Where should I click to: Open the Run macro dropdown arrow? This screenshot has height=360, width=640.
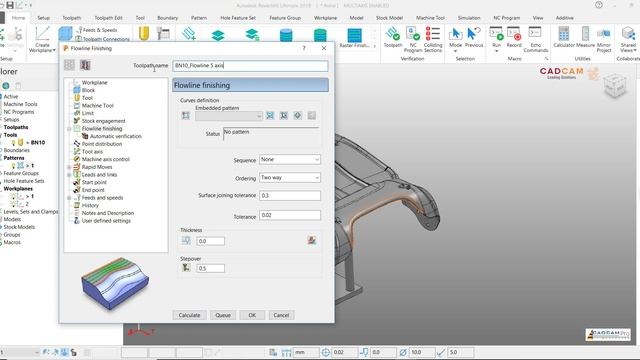pyautogui.click(x=496, y=51)
